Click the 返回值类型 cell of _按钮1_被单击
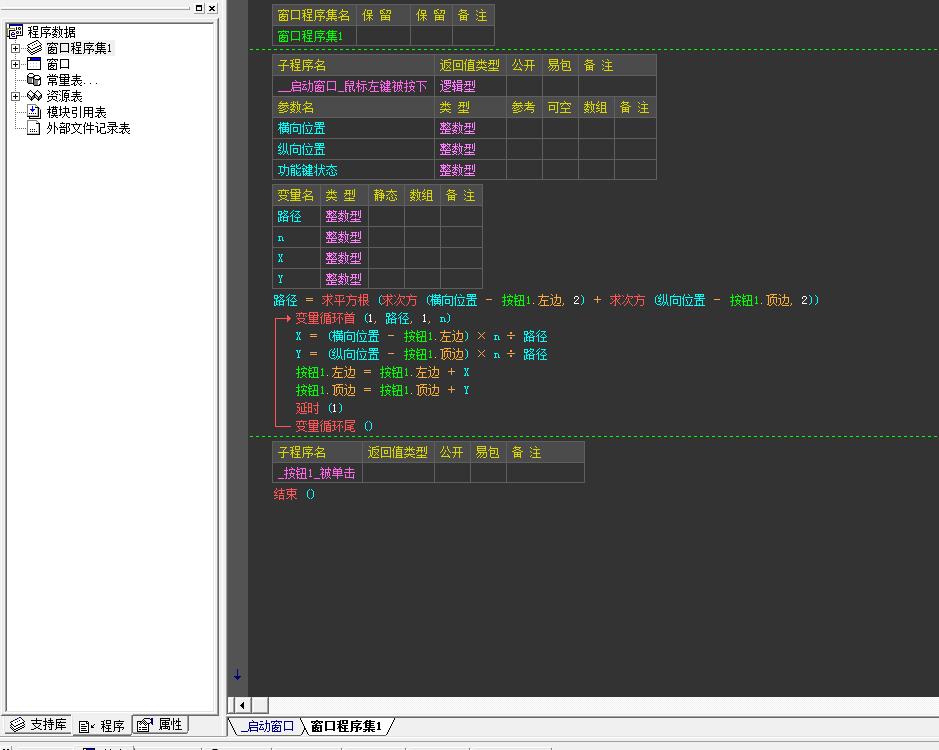The width and height of the screenshot is (939, 750). click(x=398, y=473)
